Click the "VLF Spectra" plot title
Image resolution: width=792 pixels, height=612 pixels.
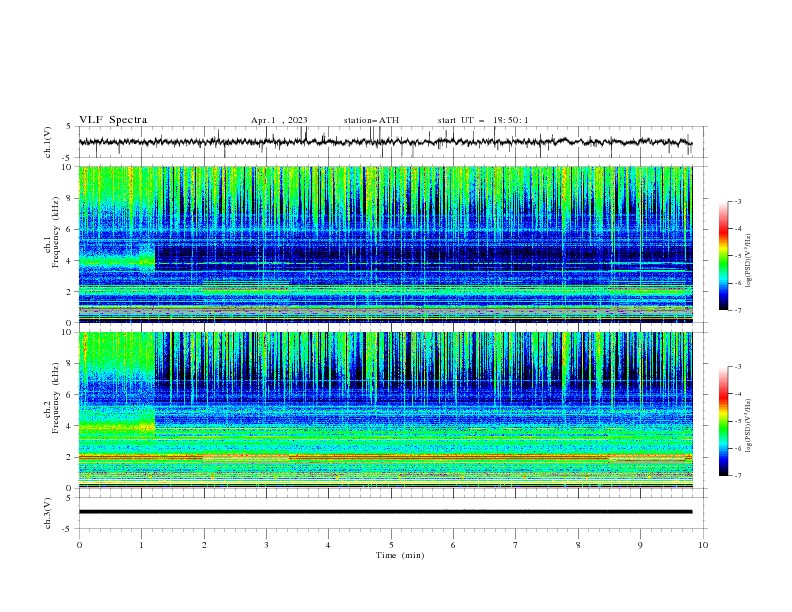point(113,120)
